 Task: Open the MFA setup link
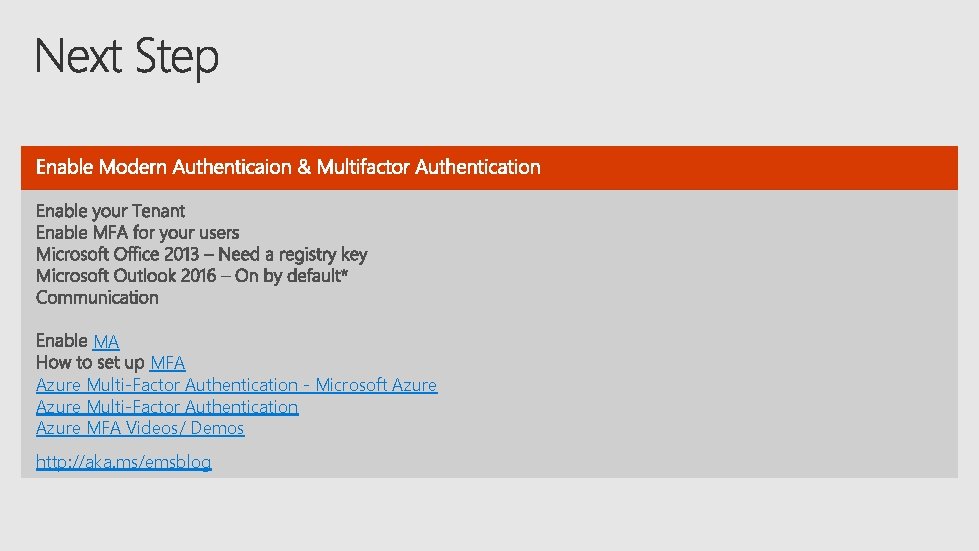(167, 363)
